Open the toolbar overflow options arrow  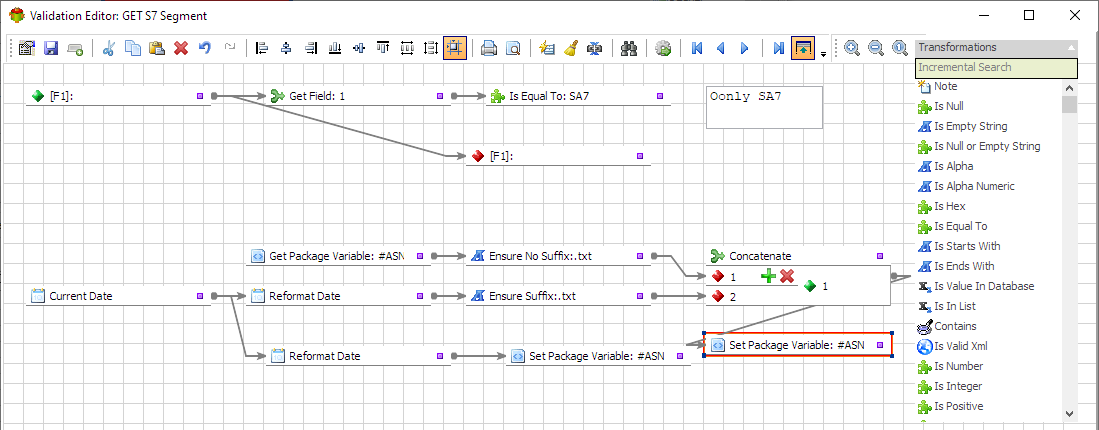coord(824,53)
